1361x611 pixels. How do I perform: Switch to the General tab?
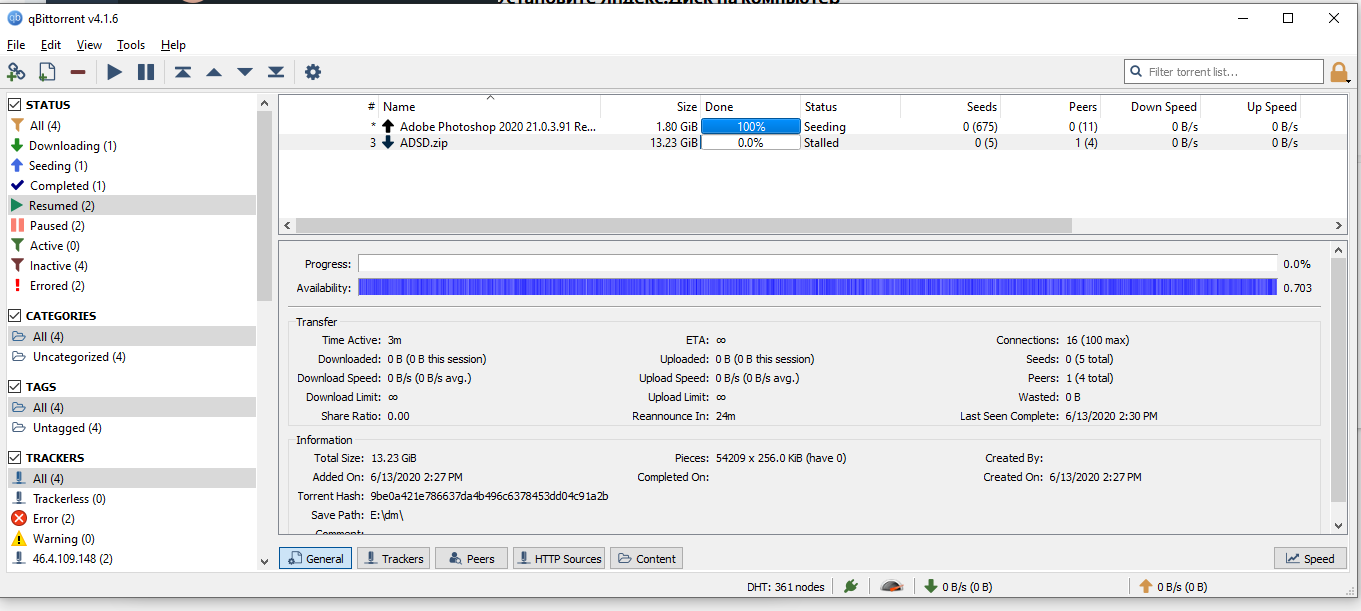pos(315,558)
